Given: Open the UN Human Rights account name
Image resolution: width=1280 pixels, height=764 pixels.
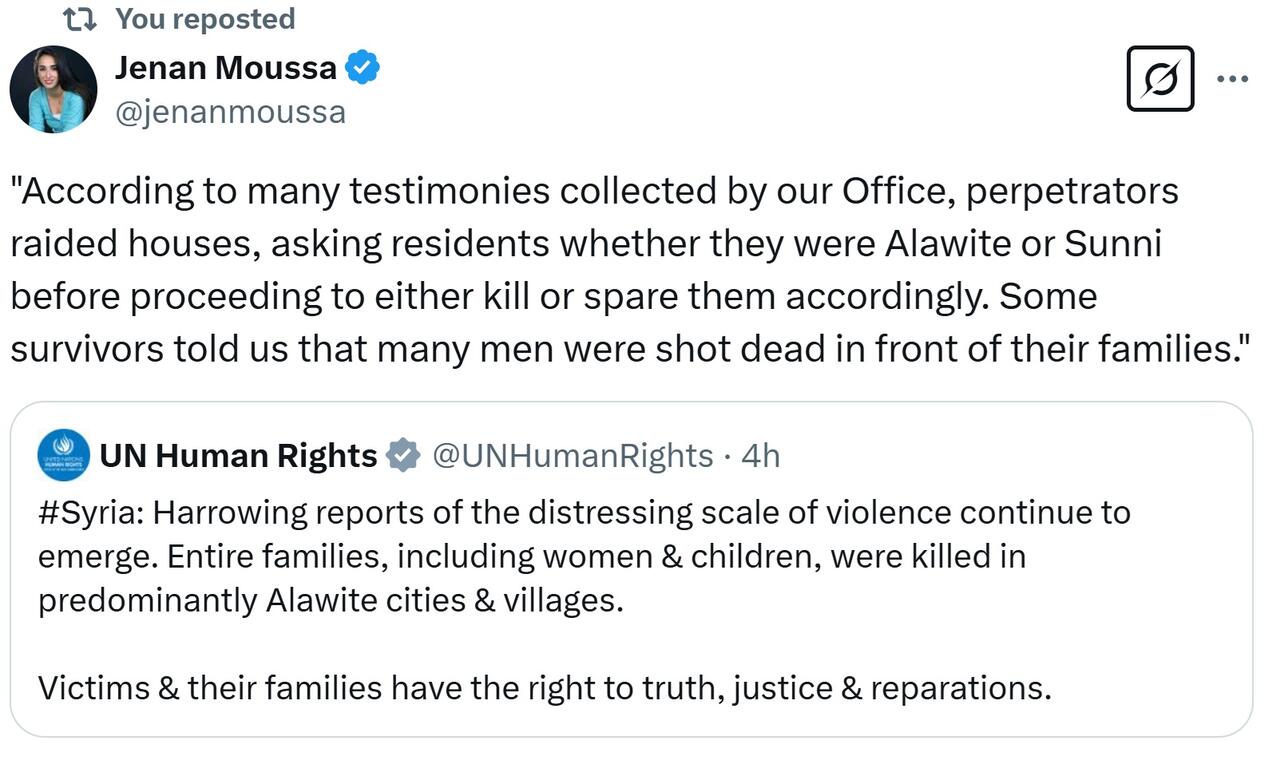Looking at the screenshot, I should pos(238,455).
